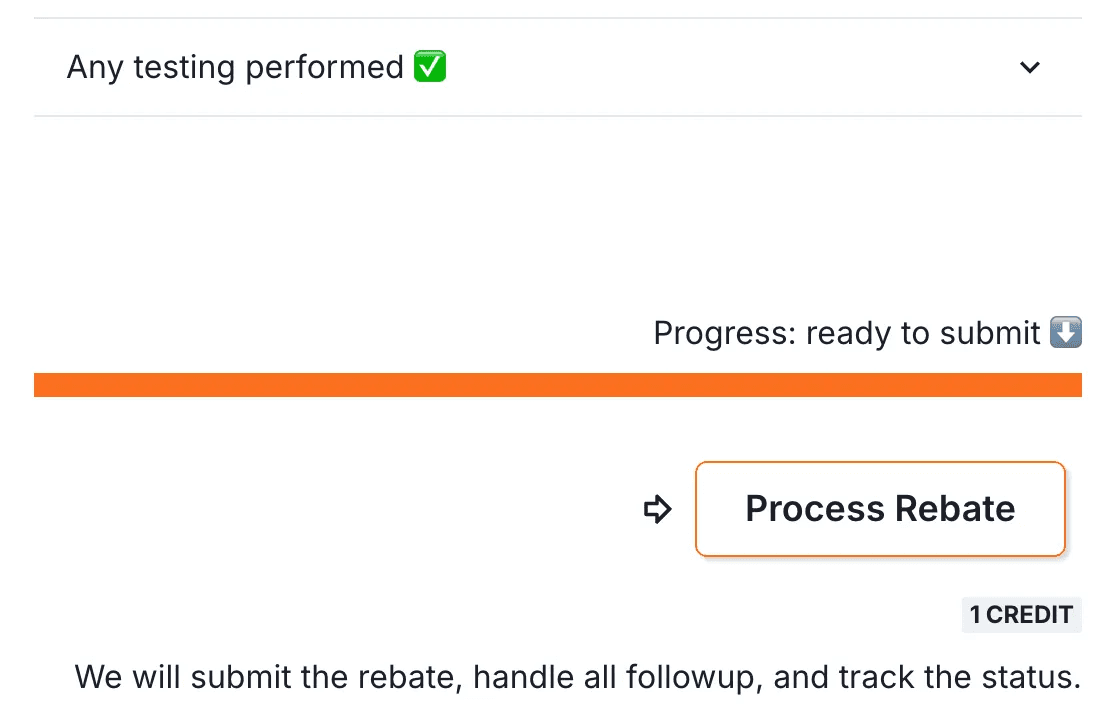Click empty space in the testing performed row
This screenshot has height=722, width=1108.
pyautogui.click(x=720, y=68)
